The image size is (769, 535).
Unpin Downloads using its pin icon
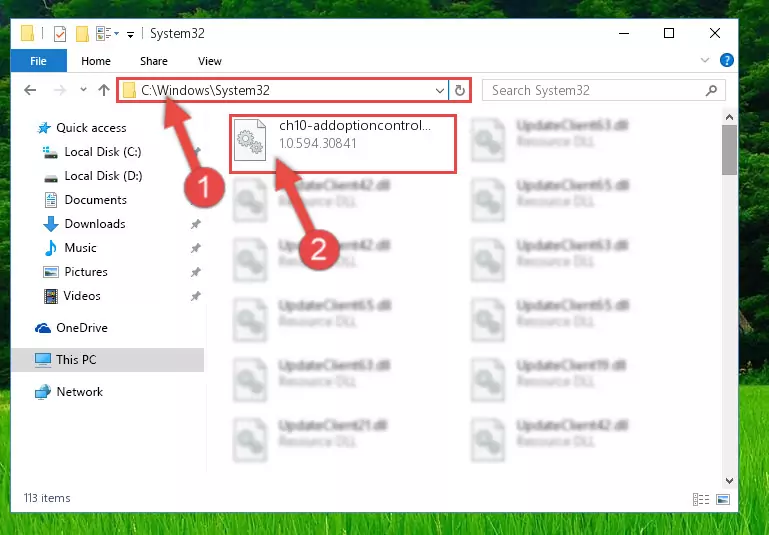click(x=196, y=224)
